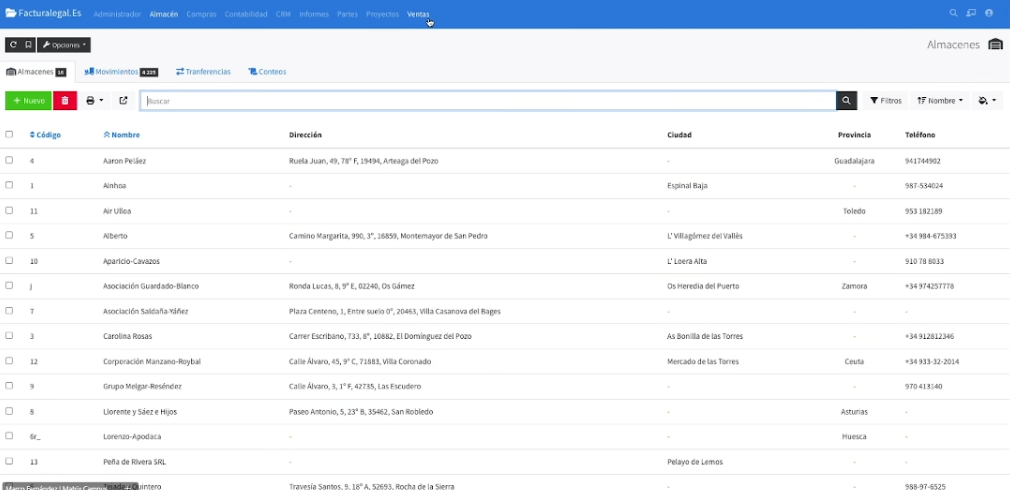Click into the Buscar search field
1010x490 pixels.
point(488,101)
